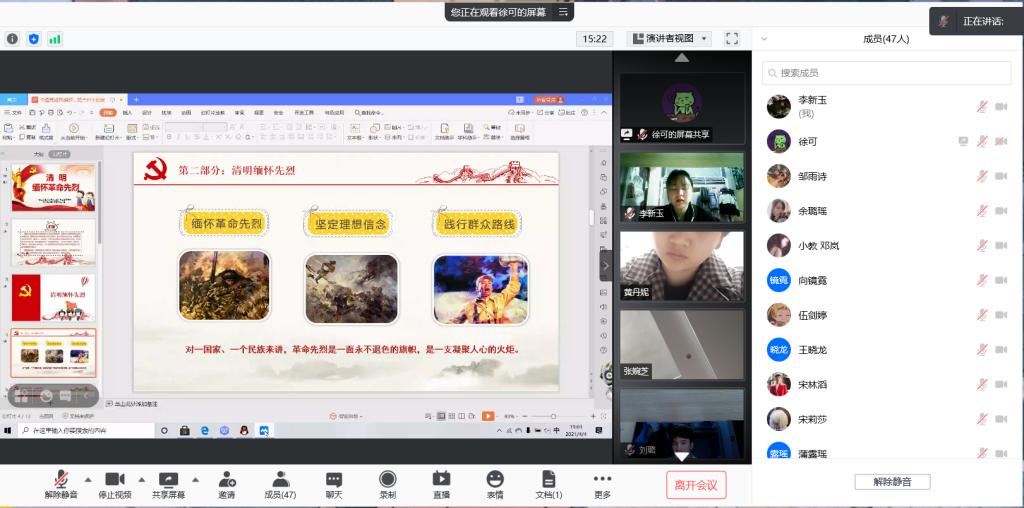Click the 共享屏幕 share screen icon
The width and height of the screenshot is (1024, 508).
tap(168, 480)
